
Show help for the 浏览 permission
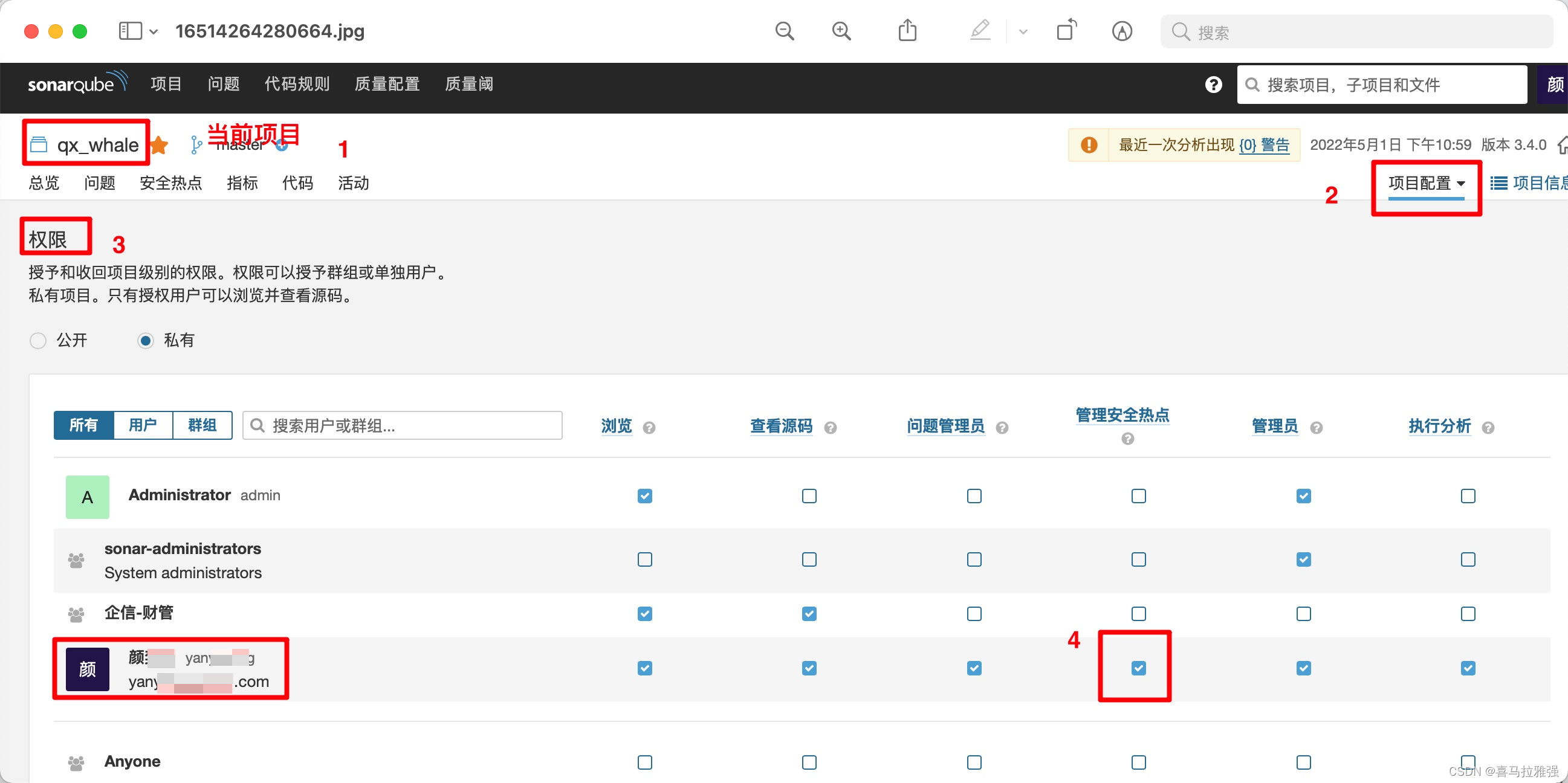click(649, 428)
